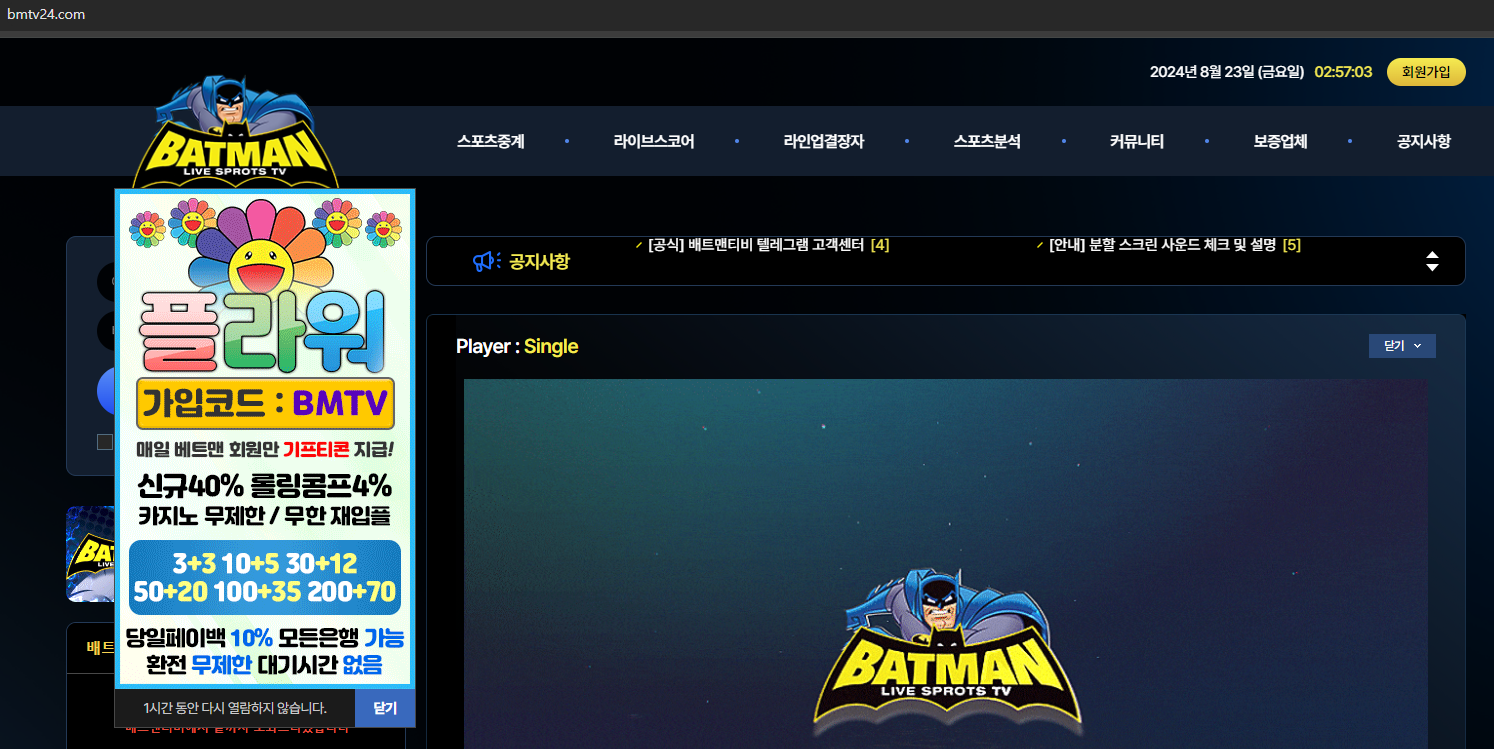
Task: Click the megaphone icon beside 공지사항
Action: coord(486,262)
